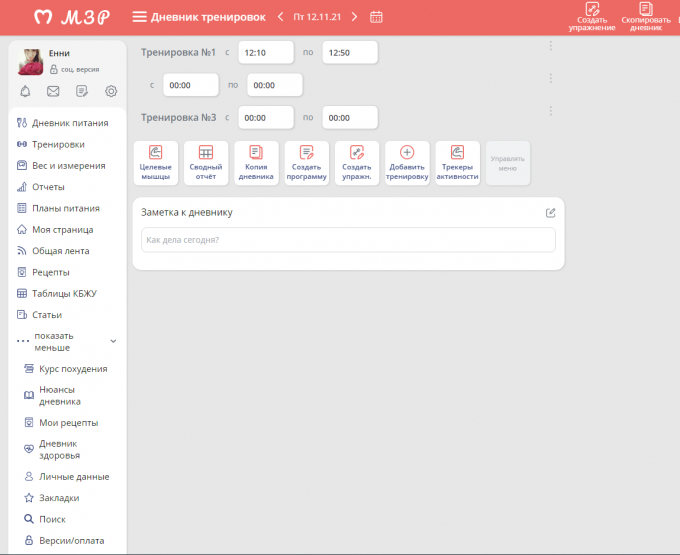Click the user avatar thumbnail

tap(30, 61)
